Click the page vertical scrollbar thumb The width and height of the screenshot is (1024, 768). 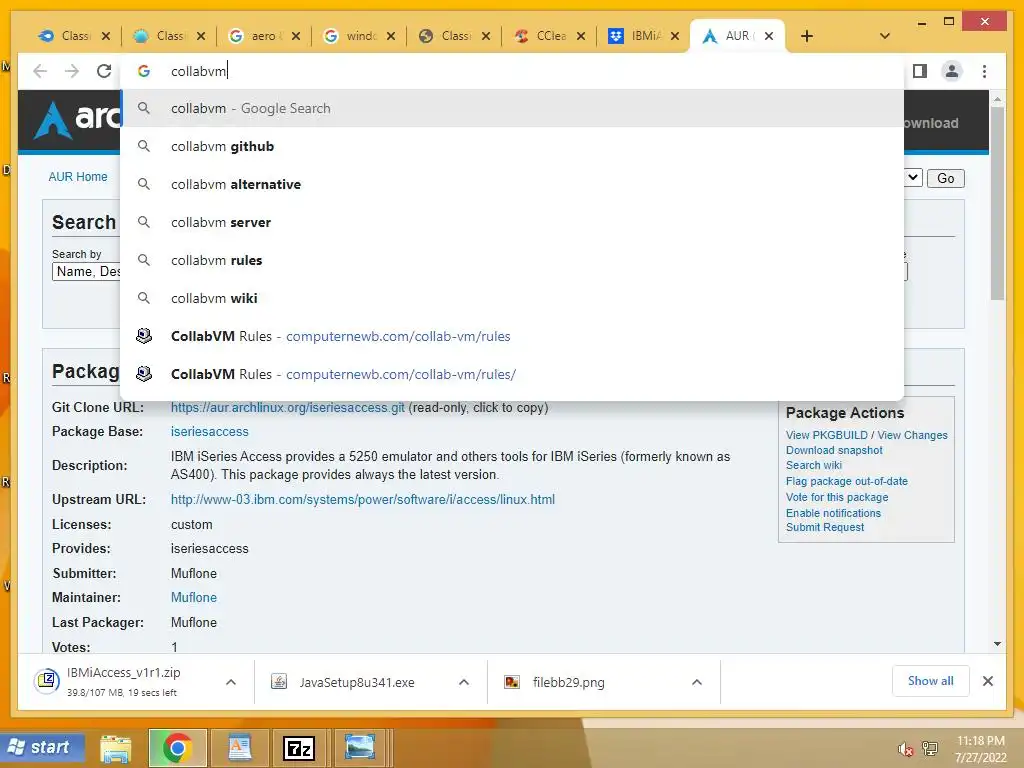point(997,202)
